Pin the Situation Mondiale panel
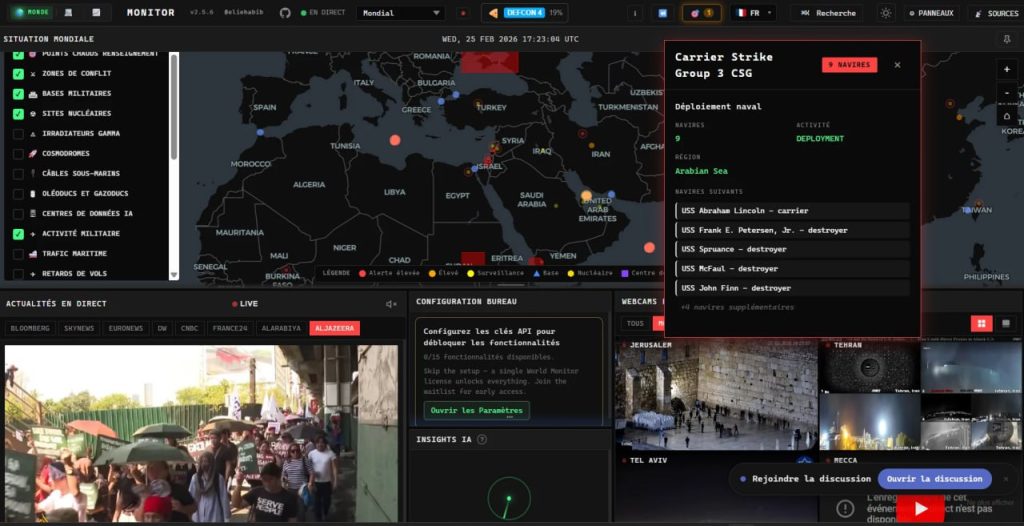 pyautogui.click(x=1006, y=39)
